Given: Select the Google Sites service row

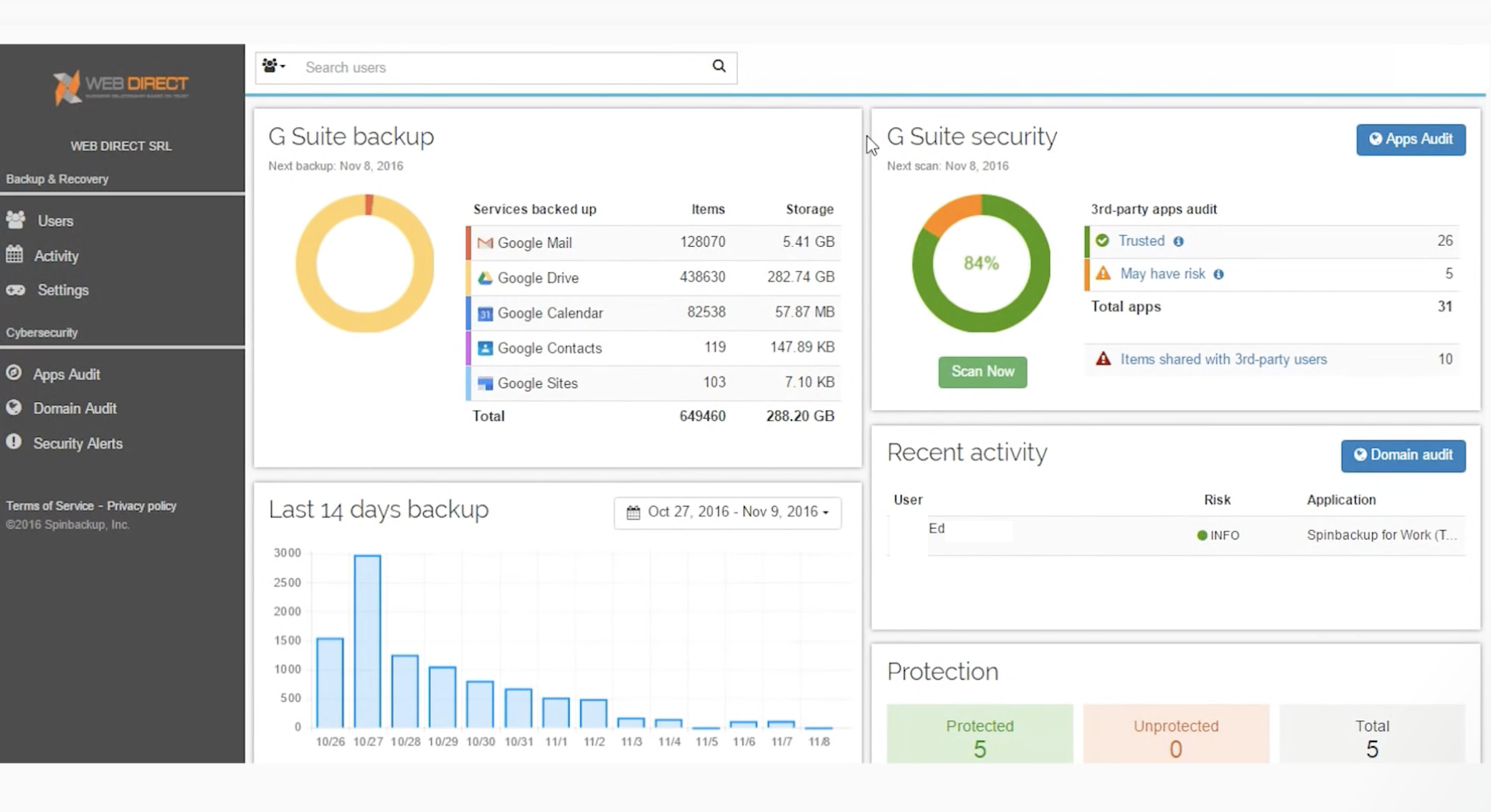Looking at the screenshot, I should (x=653, y=383).
